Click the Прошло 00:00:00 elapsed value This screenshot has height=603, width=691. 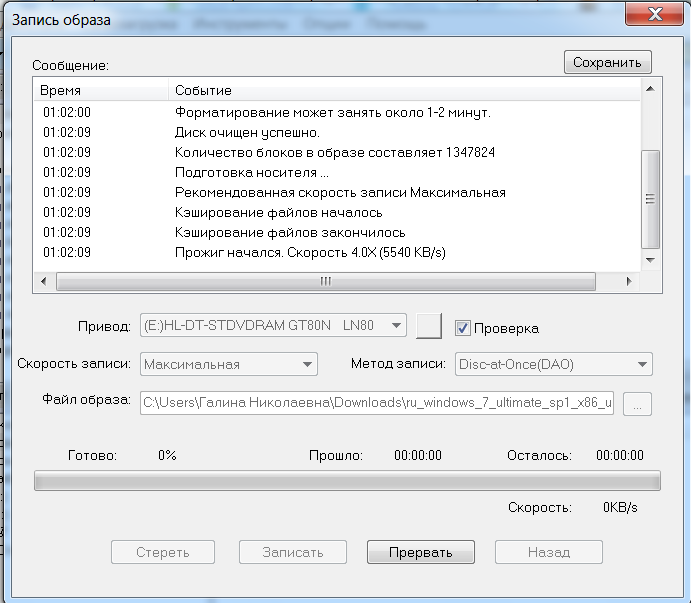click(x=418, y=455)
